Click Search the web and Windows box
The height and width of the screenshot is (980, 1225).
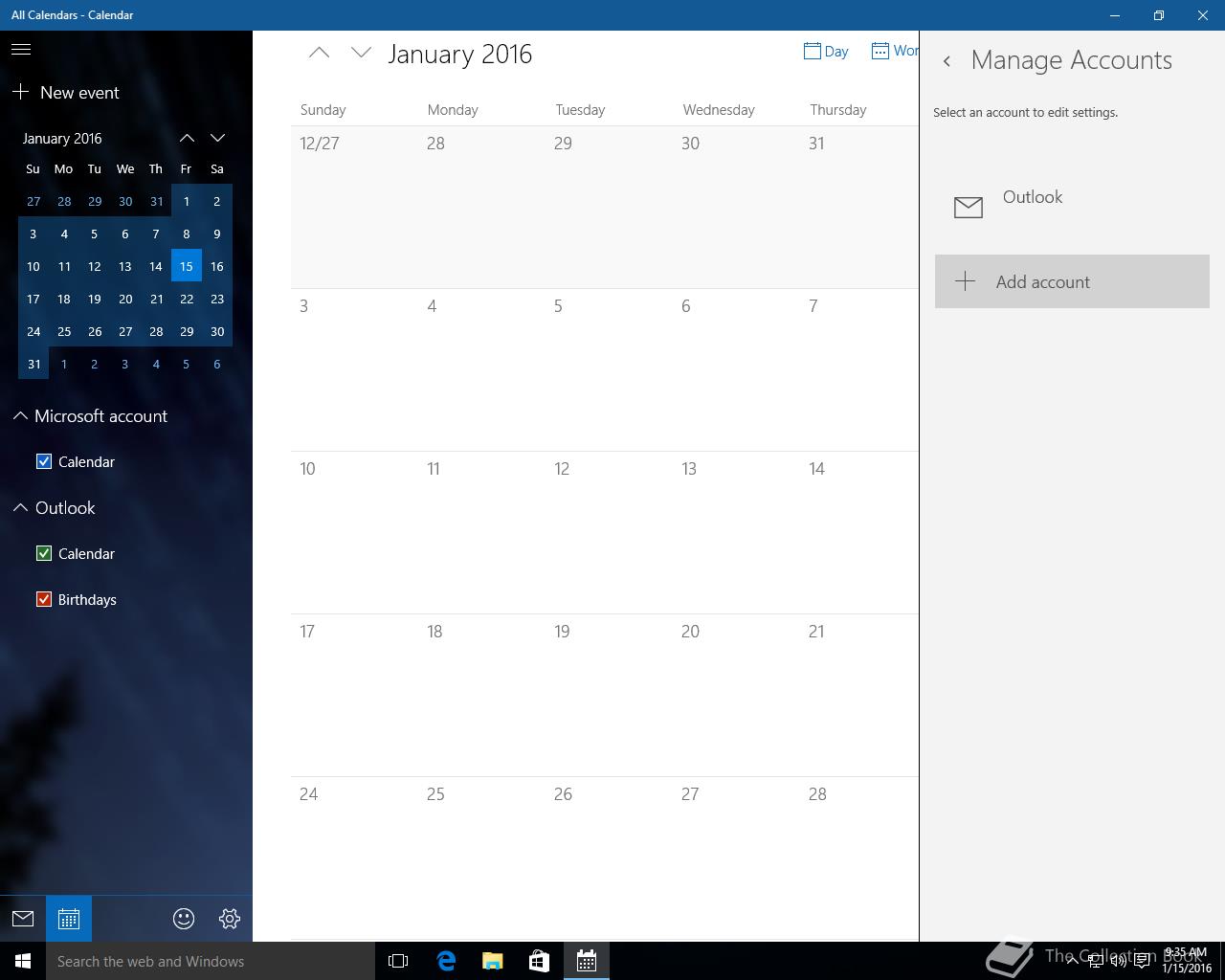tap(211, 961)
